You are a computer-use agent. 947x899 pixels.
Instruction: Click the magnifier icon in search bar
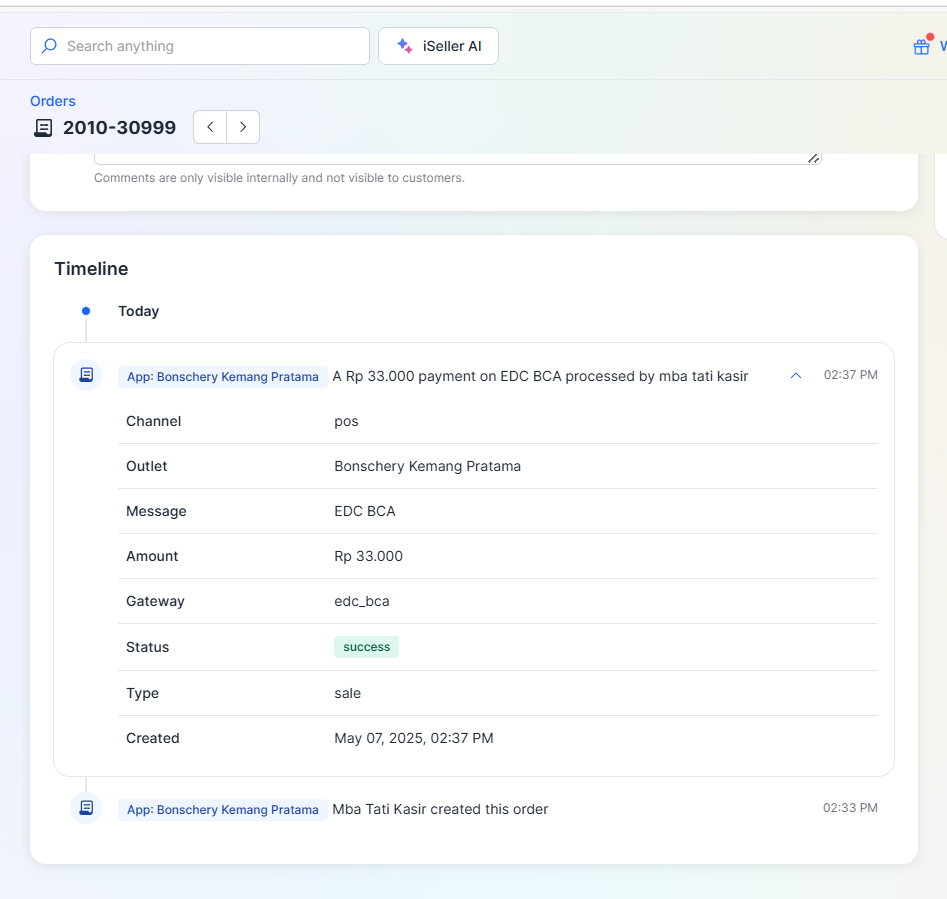point(49,46)
